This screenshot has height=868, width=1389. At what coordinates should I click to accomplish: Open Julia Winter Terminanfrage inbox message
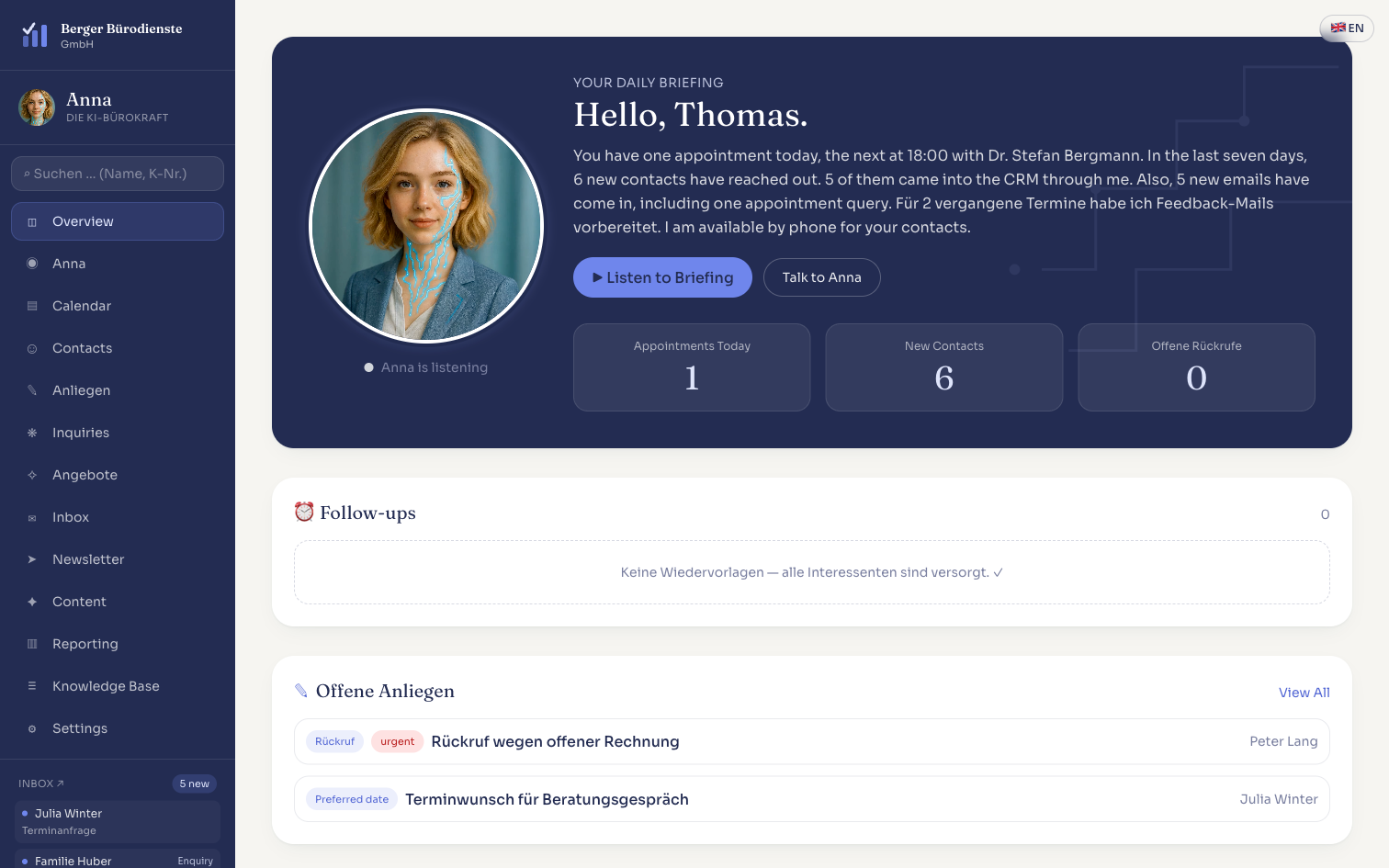(x=118, y=822)
